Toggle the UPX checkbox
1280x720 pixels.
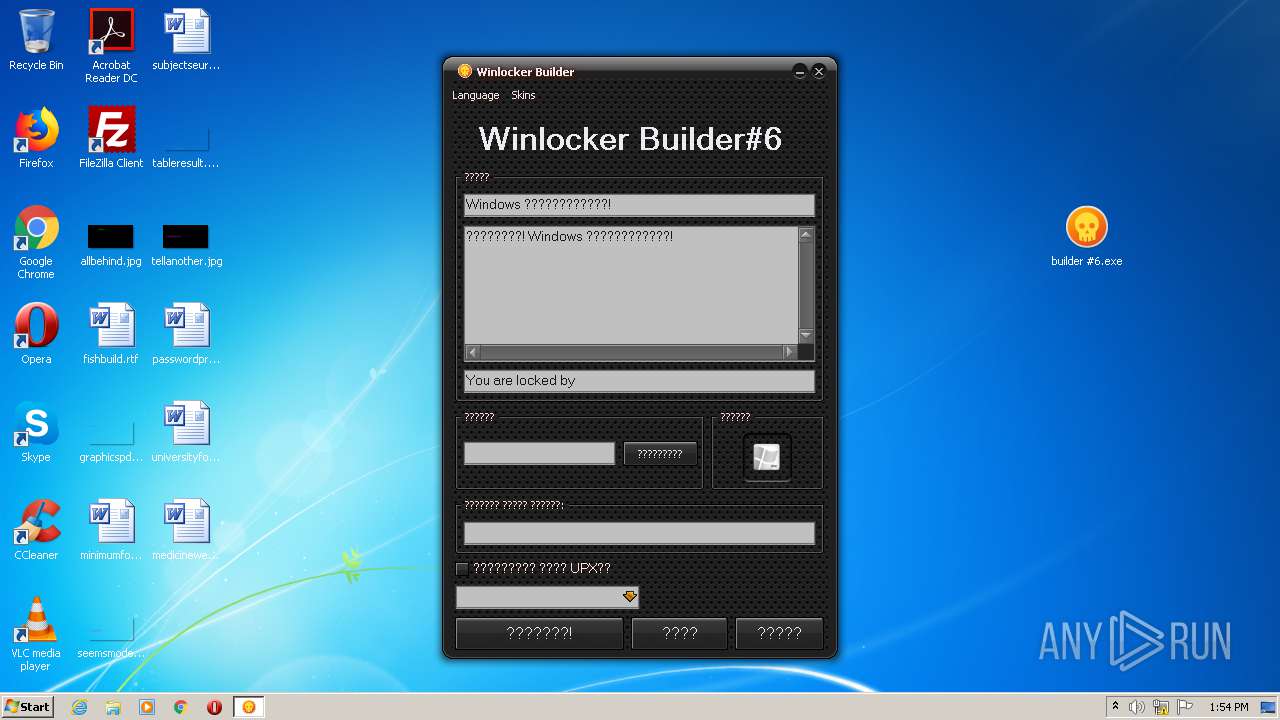462,569
